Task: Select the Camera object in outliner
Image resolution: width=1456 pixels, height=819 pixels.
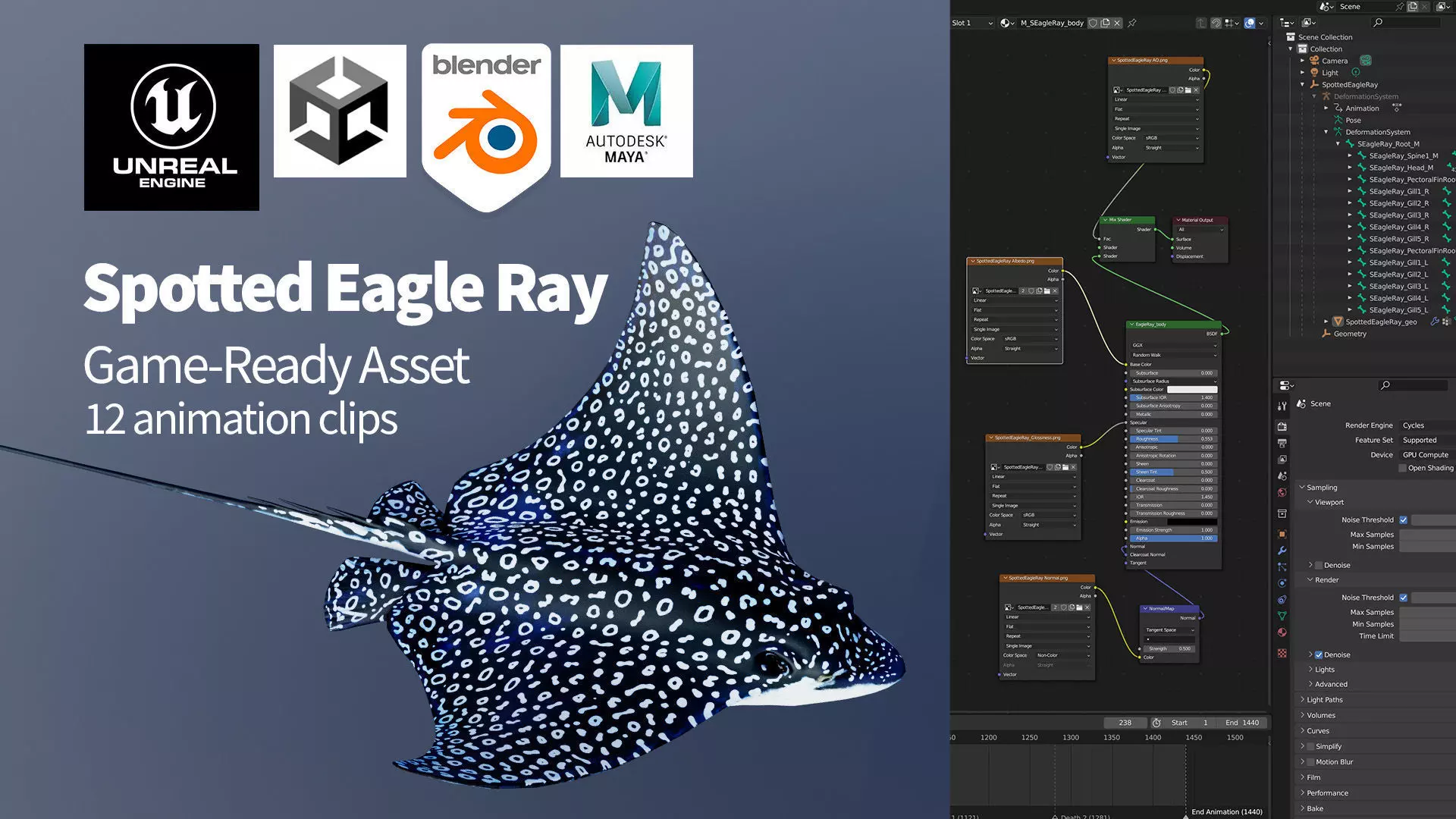Action: 1334,61
